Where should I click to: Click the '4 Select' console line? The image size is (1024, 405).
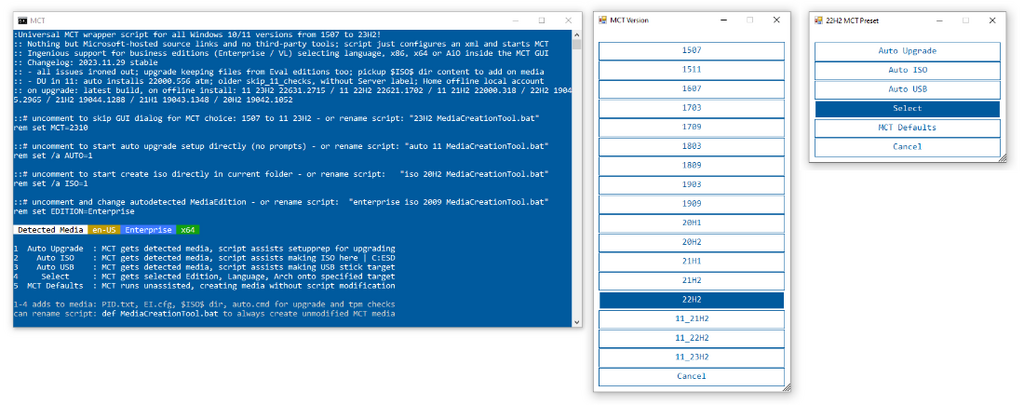[204, 276]
